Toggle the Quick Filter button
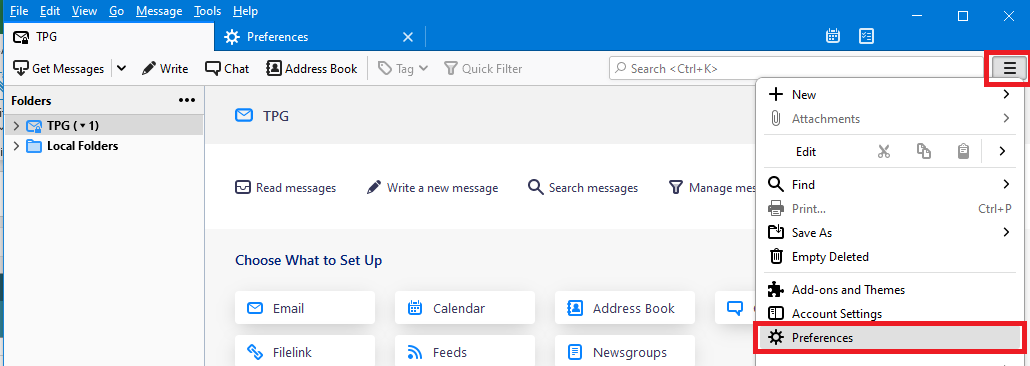 pos(483,68)
